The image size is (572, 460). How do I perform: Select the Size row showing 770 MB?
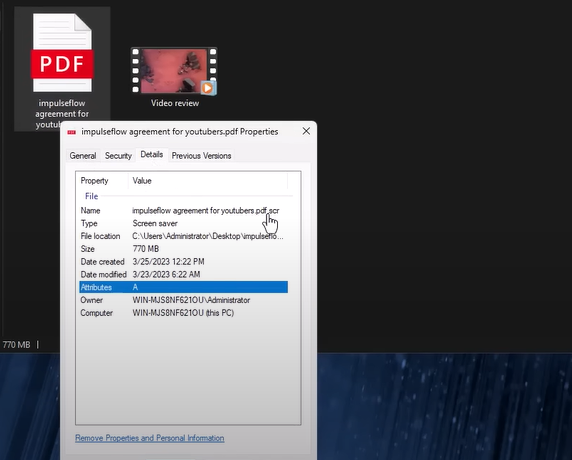pyautogui.click(x=183, y=249)
